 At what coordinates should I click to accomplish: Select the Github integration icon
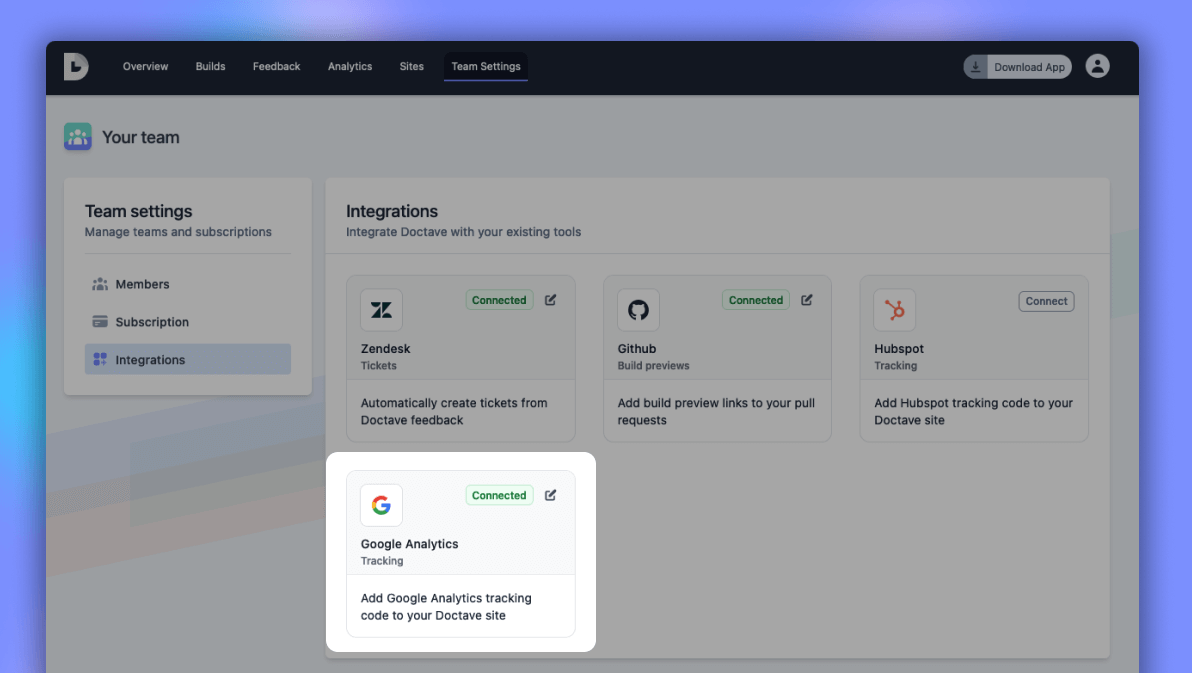pos(638,310)
